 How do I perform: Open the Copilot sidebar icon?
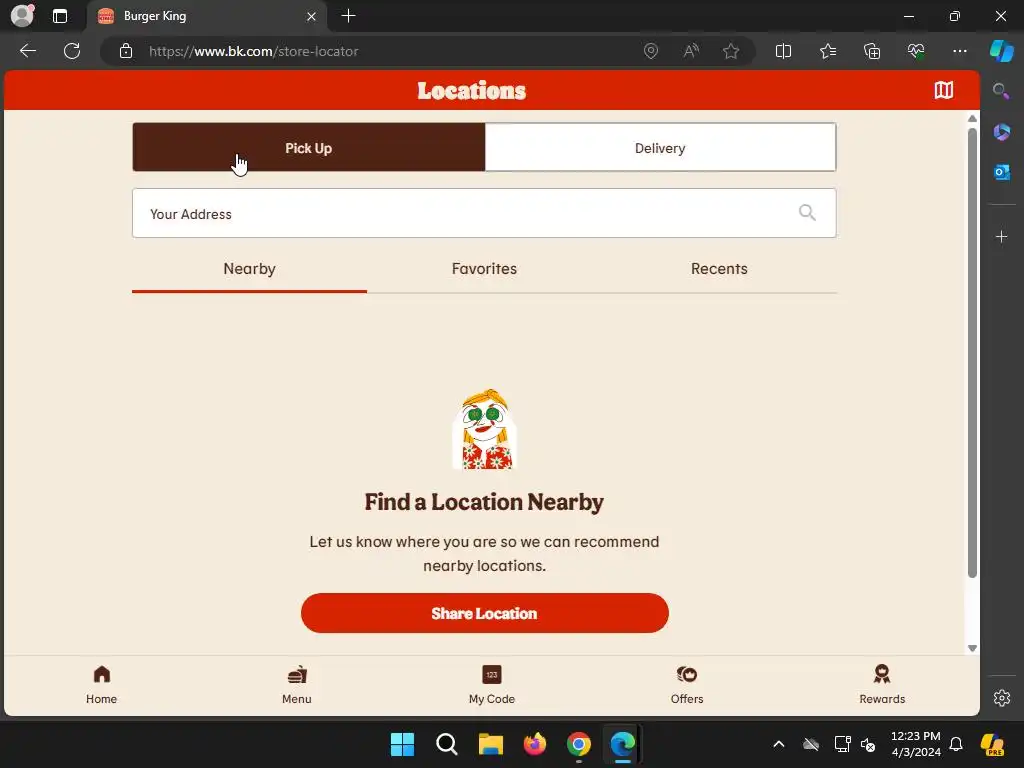(x=1001, y=51)
